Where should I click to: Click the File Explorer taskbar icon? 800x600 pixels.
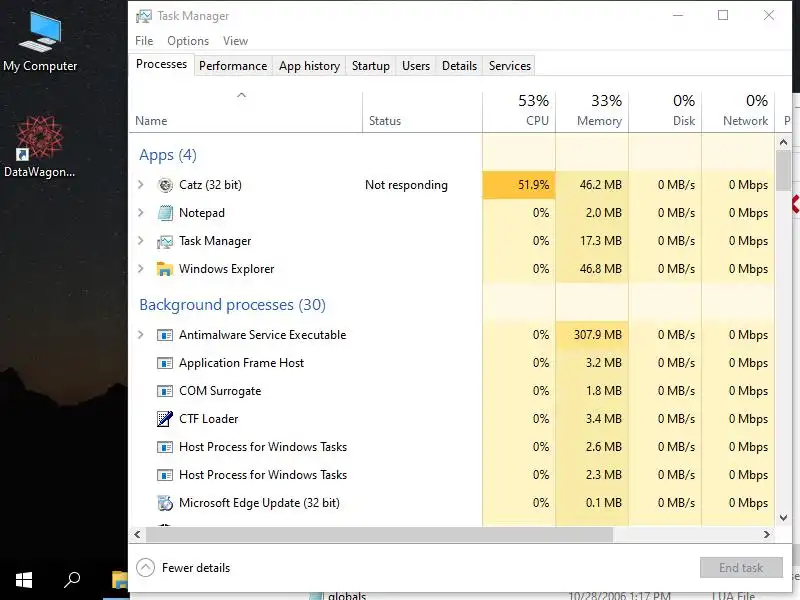point(119,581)
